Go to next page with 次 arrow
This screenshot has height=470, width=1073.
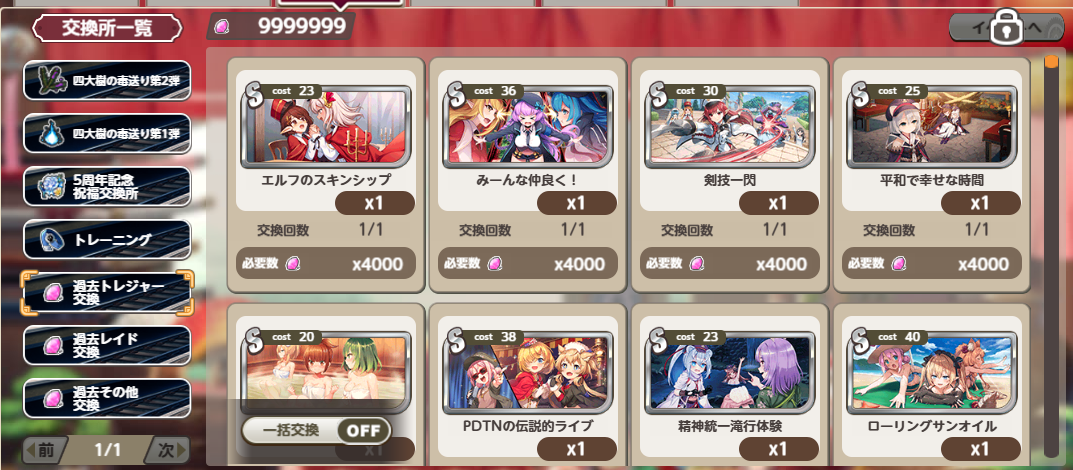[x=169, y=449]
